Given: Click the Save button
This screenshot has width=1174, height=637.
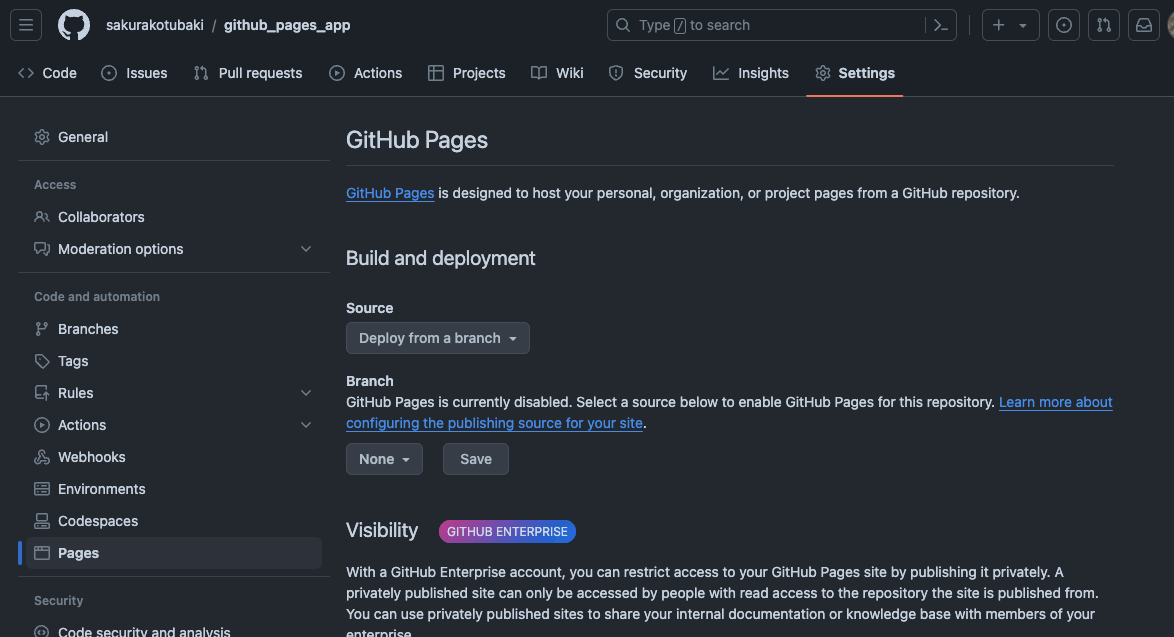Looking at the screenshot, I should (x=475, y=459).
